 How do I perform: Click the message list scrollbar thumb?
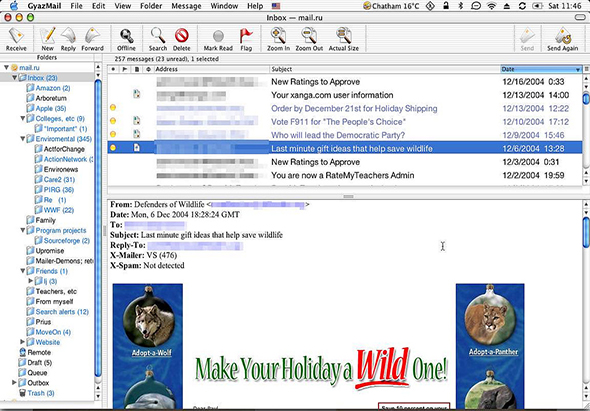tap(586, 99)
